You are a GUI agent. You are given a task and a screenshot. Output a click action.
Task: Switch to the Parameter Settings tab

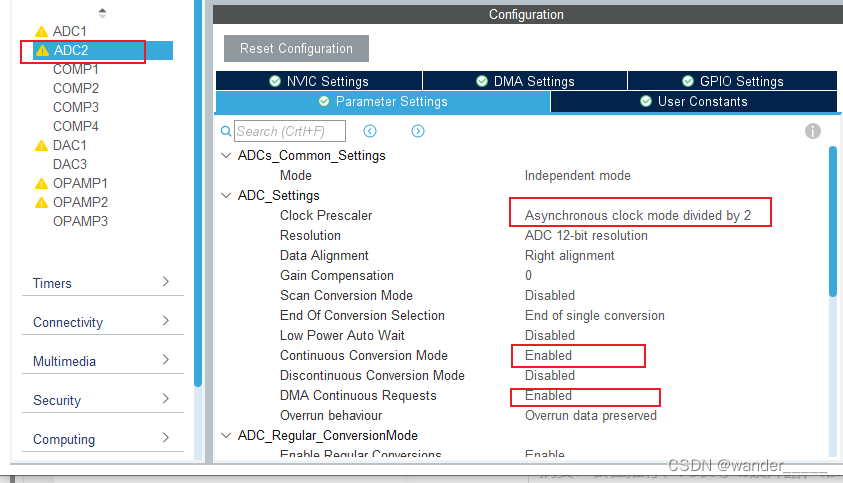click(x=383, y=102)
